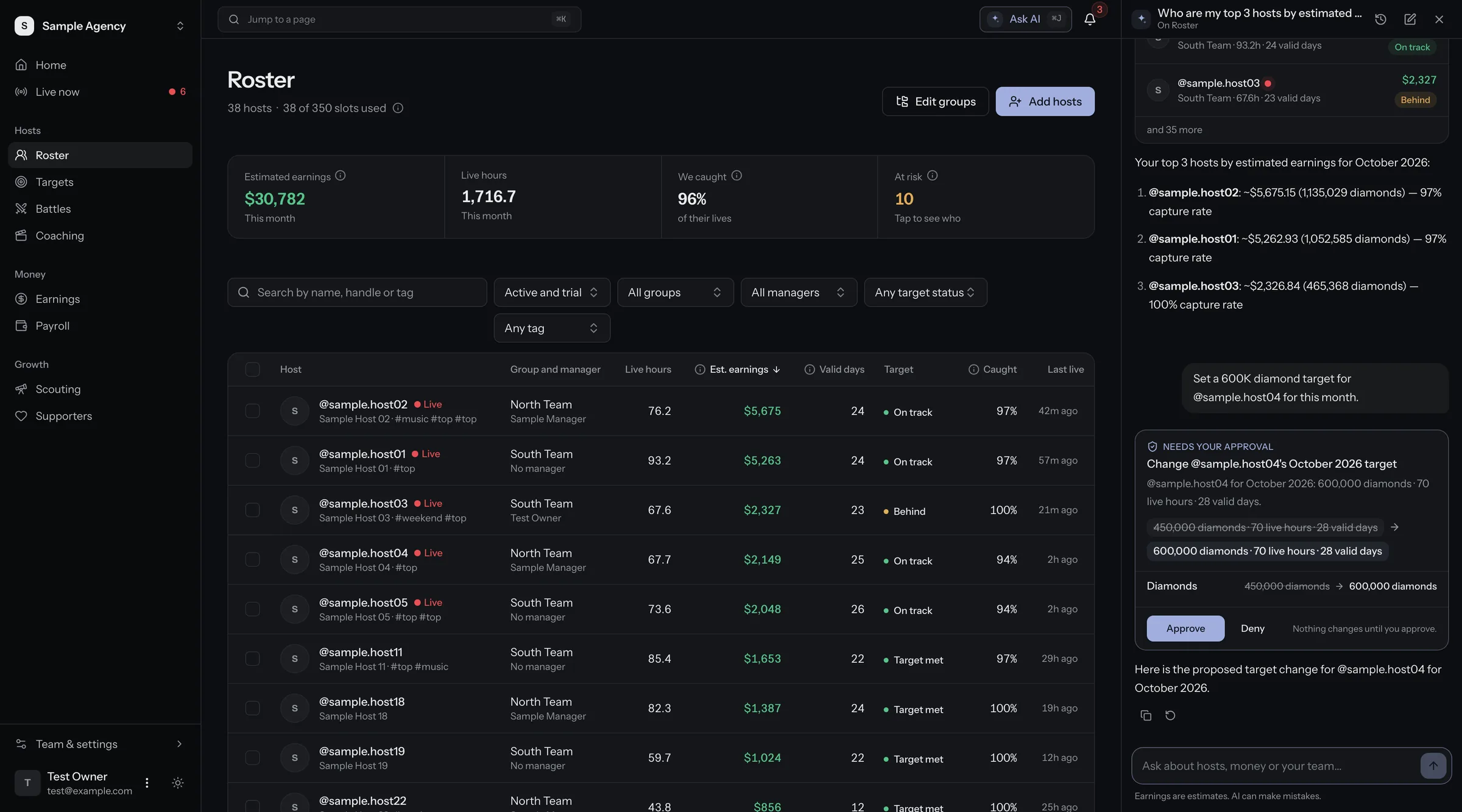Copy the AI response with copy icon
The image size is (1462, 812).
(x=1146, y=715)
